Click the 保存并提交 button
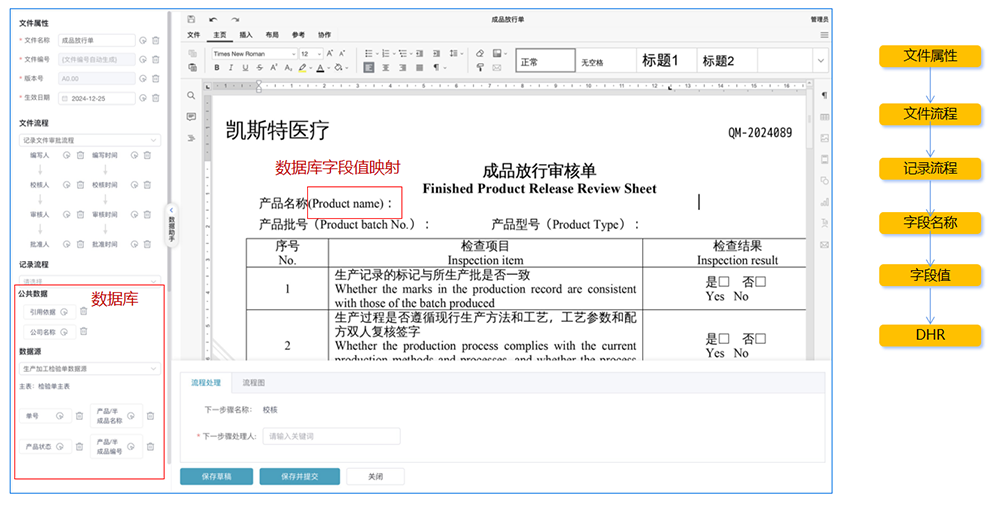 pos(299,476)
